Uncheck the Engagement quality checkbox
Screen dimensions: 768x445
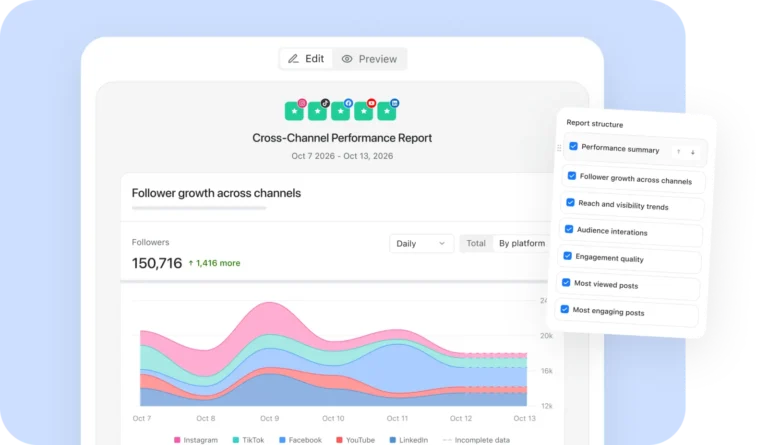coord(568,256)
